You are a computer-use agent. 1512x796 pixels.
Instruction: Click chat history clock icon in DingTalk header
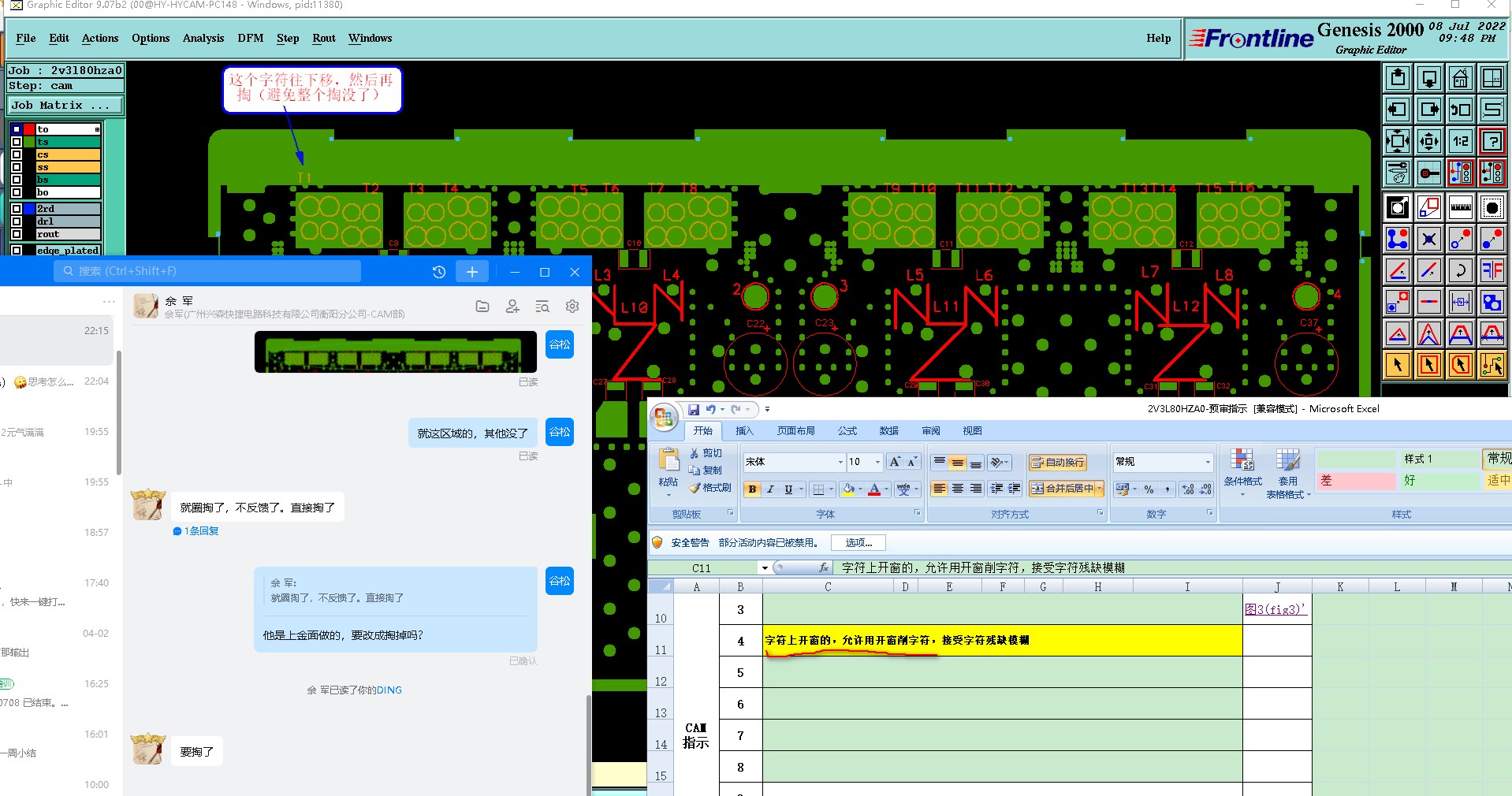pos(439,272)
